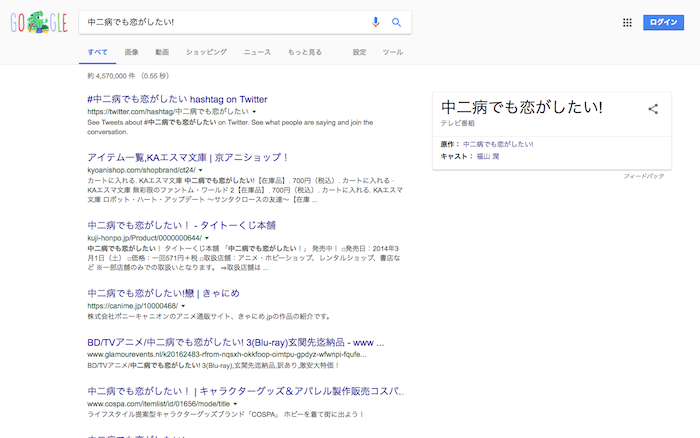Expand the dropdown arrow beside the Twitter URL
This screenshot has width=700, height=438.
[x=255, y=113]
